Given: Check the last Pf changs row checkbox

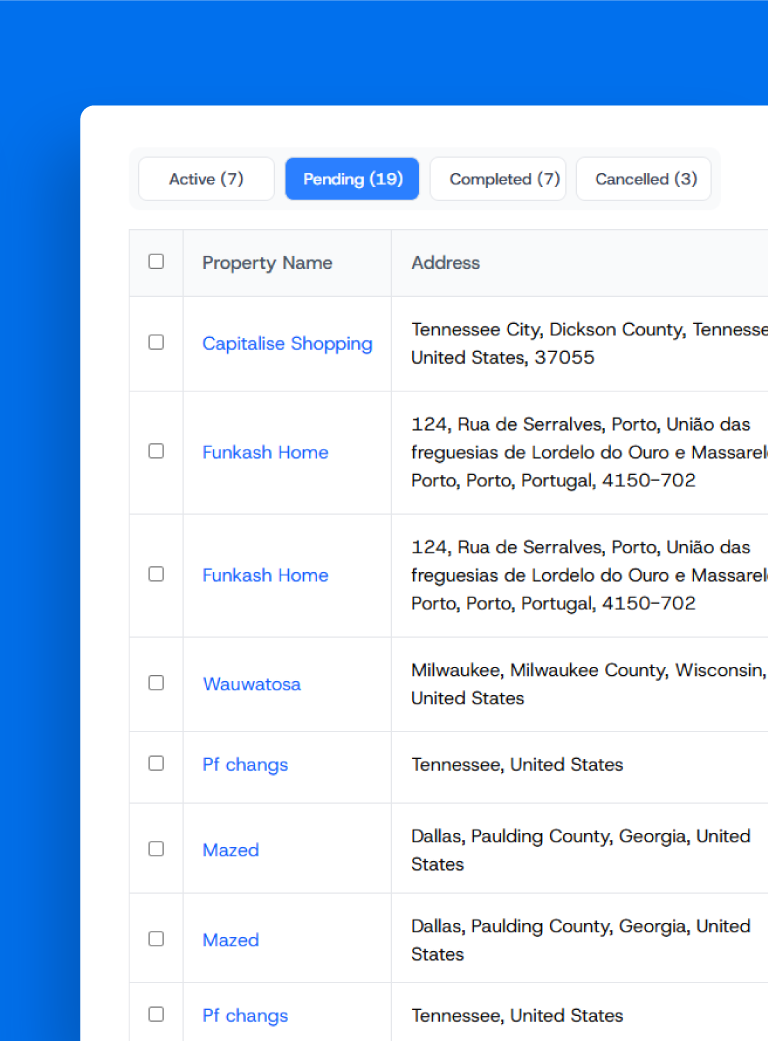Looking at the screenshot, I should pyautogui.click(x=156, y=1014).
